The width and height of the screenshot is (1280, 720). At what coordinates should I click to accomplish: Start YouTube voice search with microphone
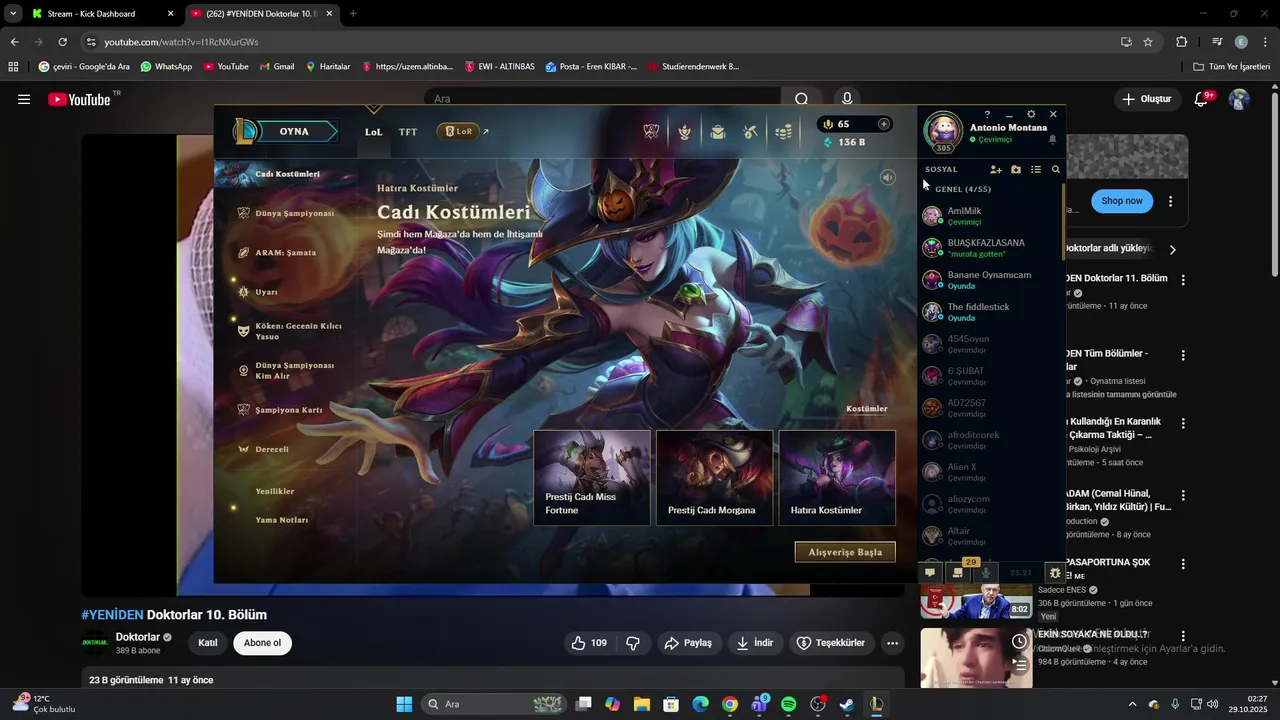pos(847,99)
